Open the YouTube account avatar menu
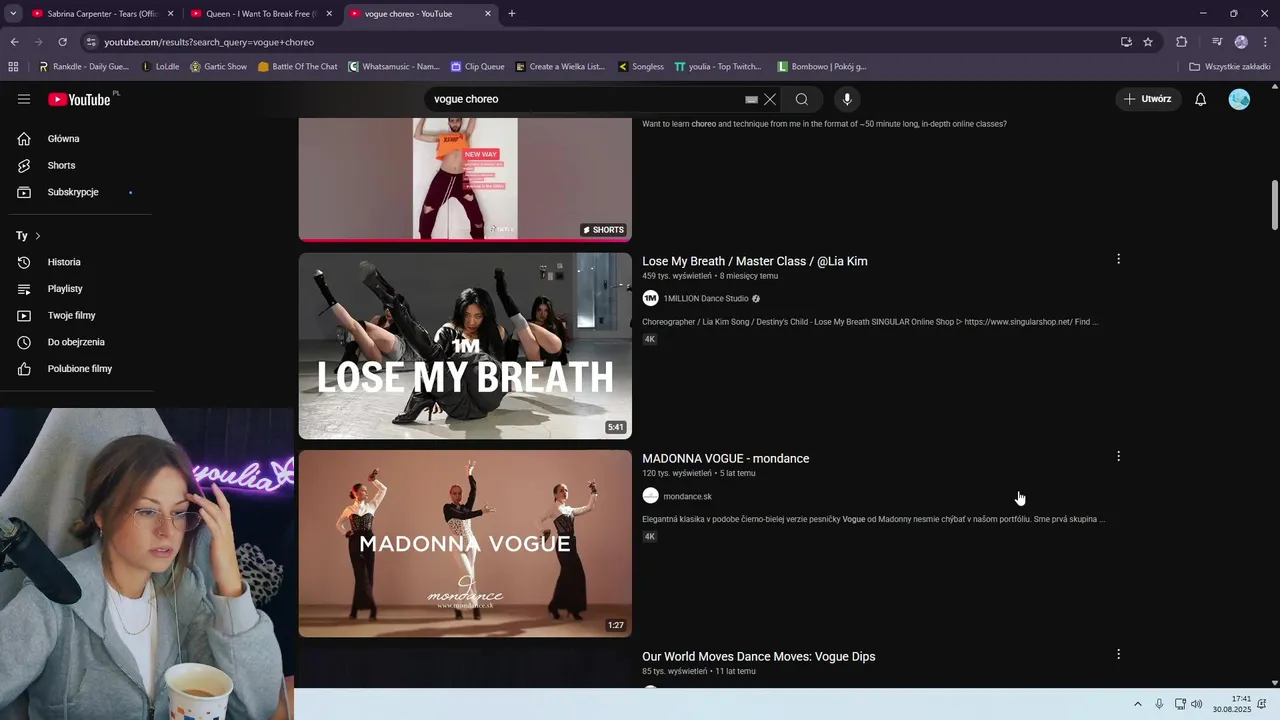1280x720 pixels. 1239,99
